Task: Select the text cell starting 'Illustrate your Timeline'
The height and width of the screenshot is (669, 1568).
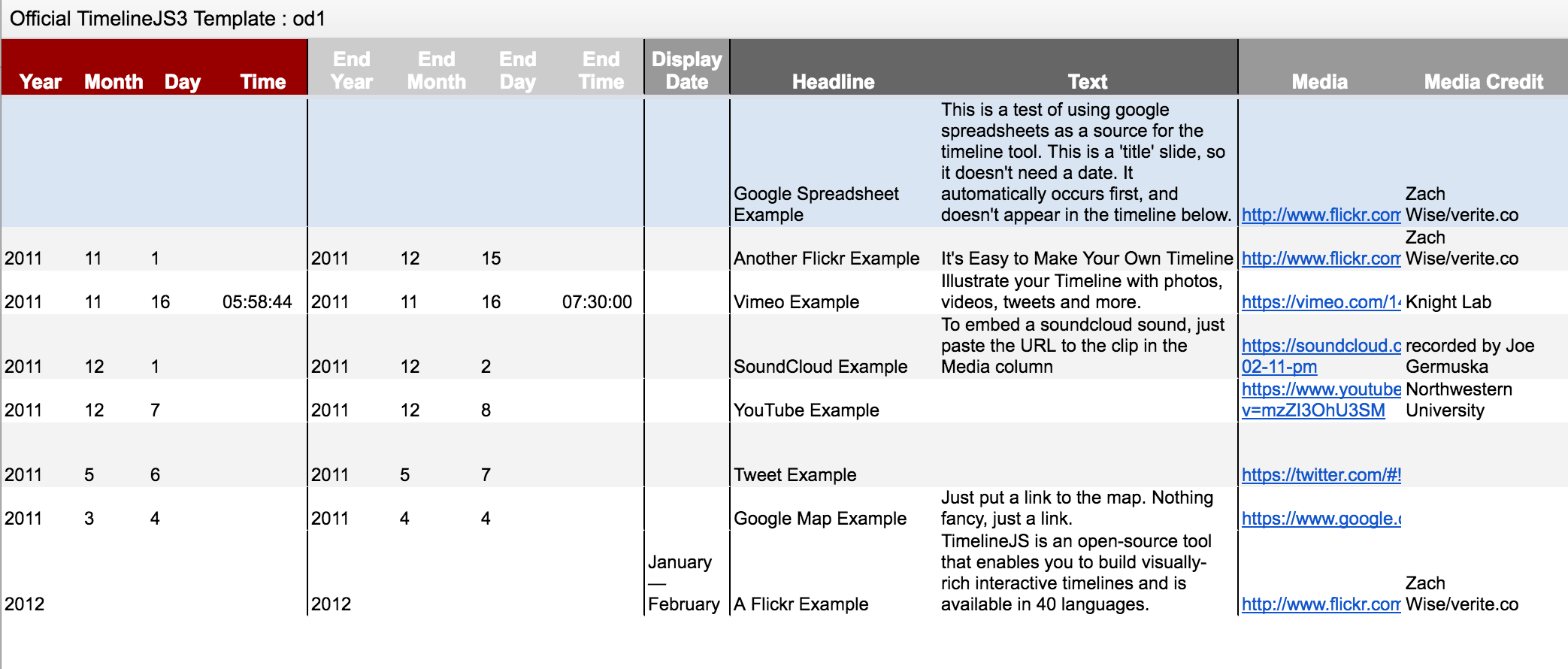Action: coord(1082,292)
